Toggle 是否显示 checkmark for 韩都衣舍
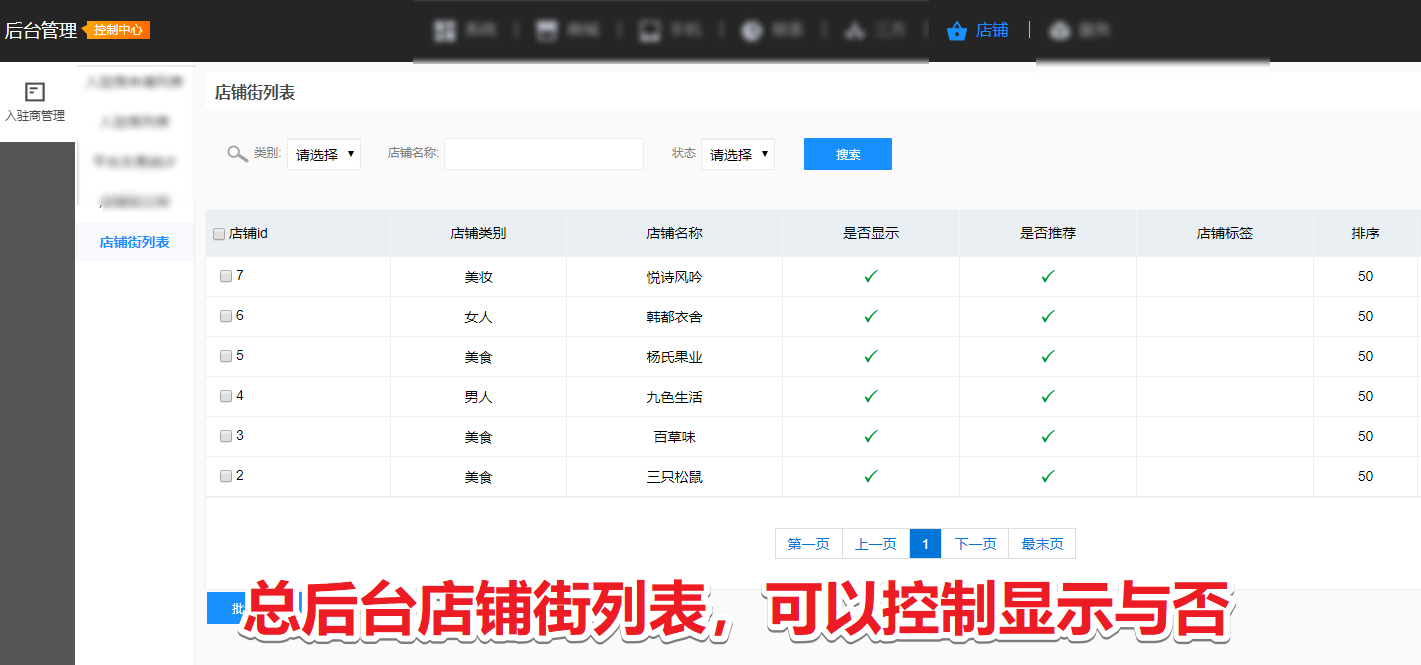The image size is (1421, 665). 871,316
